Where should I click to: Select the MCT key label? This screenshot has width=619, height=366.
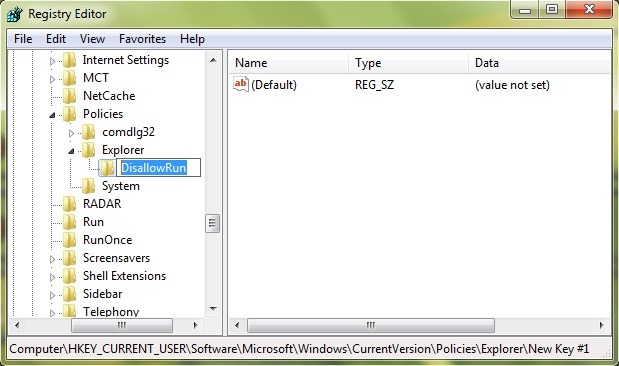click(96, 78)
